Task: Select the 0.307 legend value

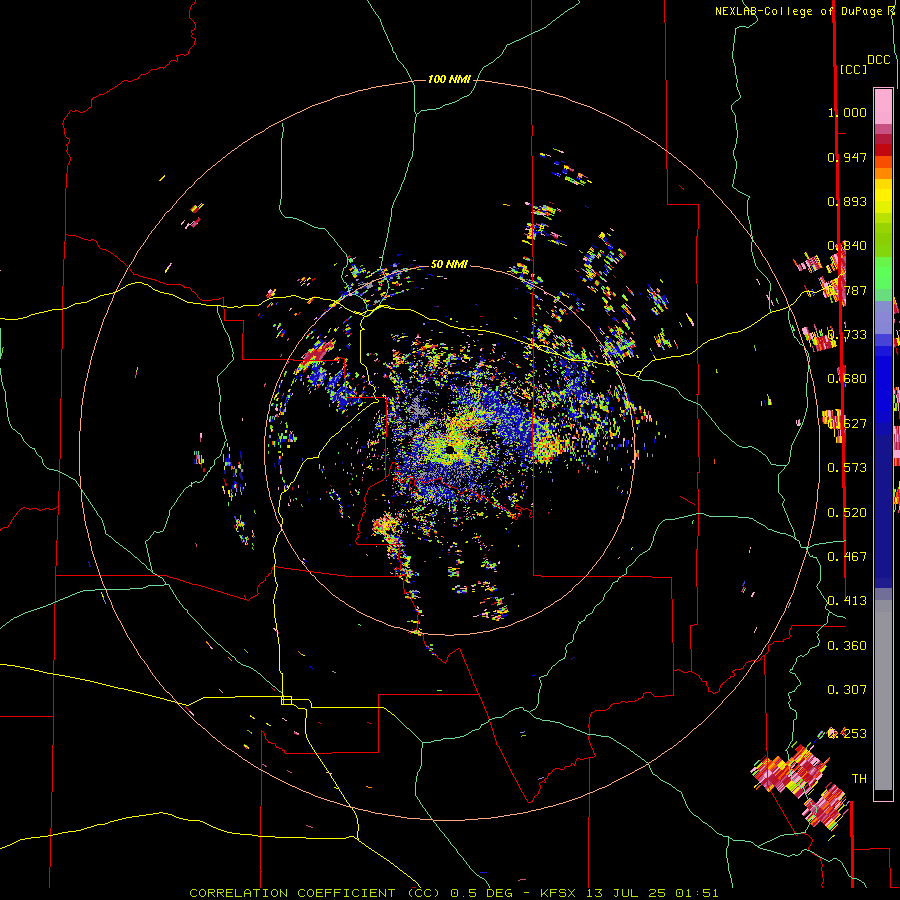Action: (847, 689)
